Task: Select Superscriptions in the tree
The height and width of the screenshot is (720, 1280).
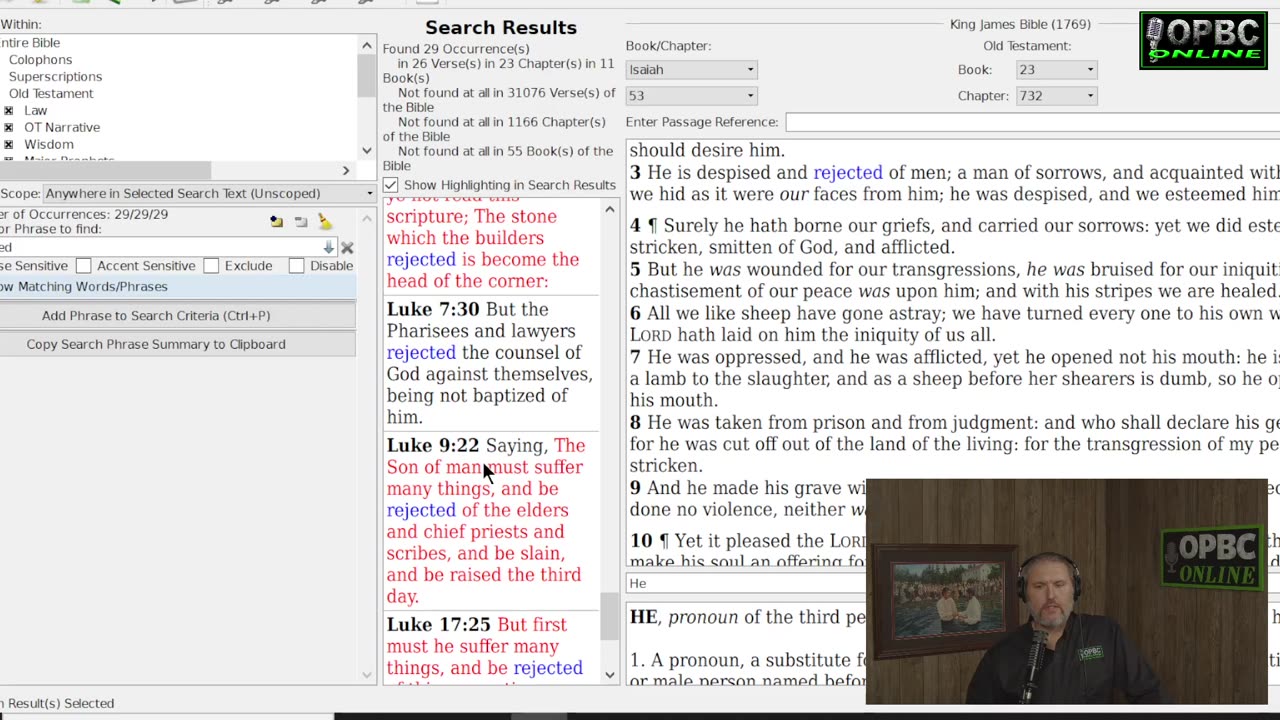Action: [55, 77]
